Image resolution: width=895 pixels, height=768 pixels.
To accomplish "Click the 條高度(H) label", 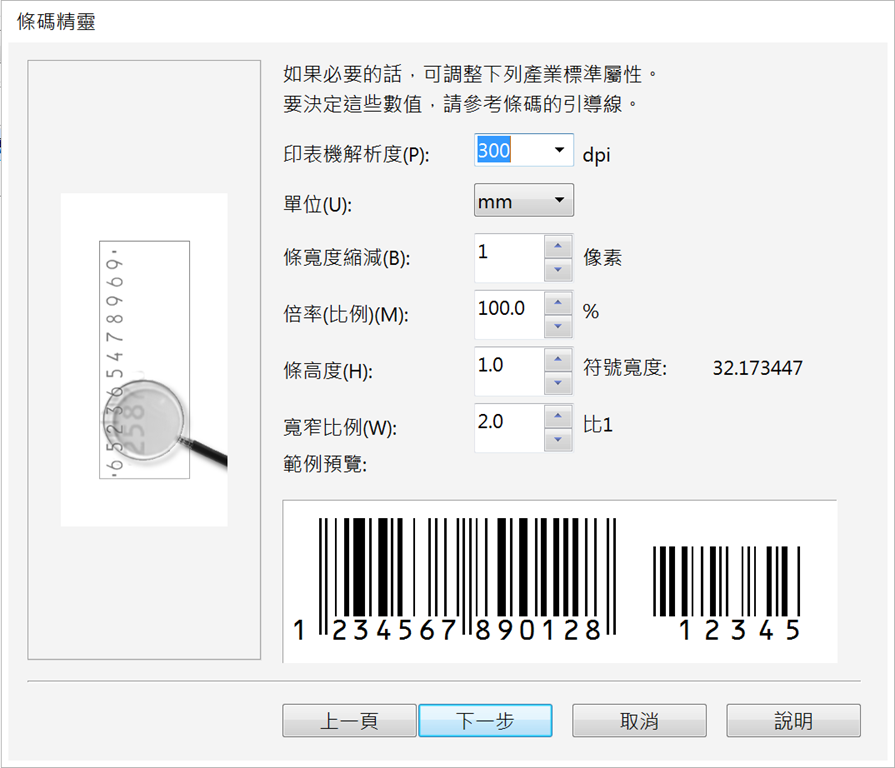I will 328,371.
